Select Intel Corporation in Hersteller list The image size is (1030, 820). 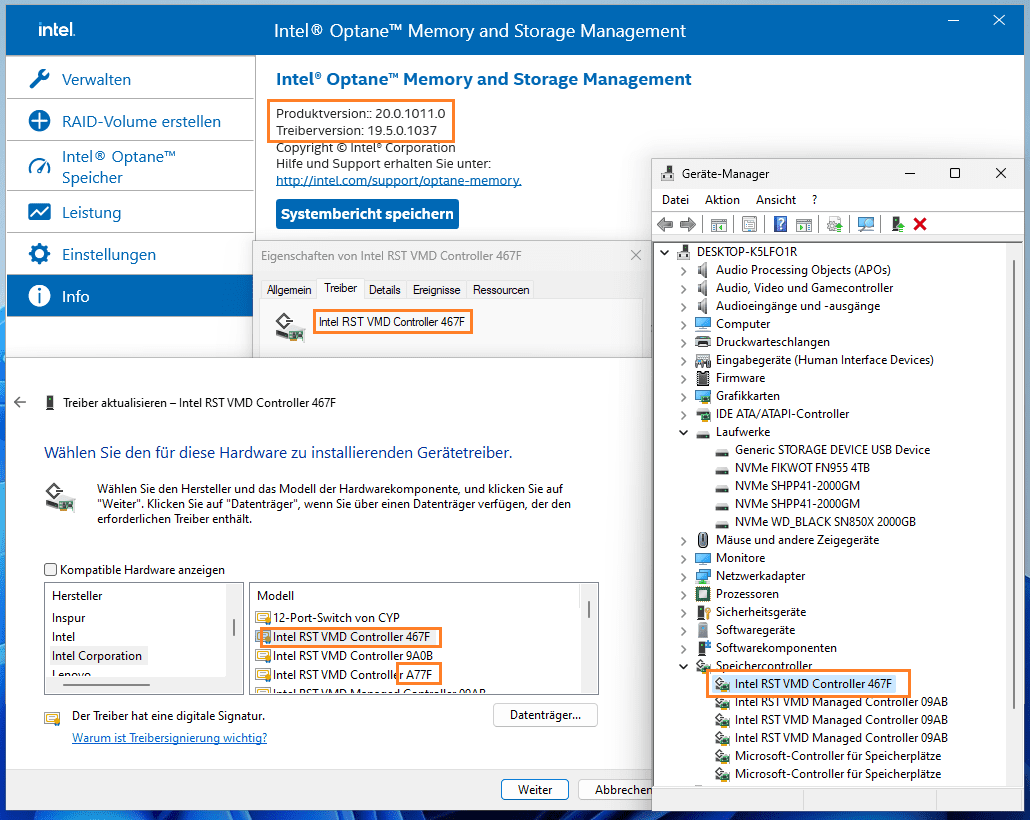click(x=97, y=656)
